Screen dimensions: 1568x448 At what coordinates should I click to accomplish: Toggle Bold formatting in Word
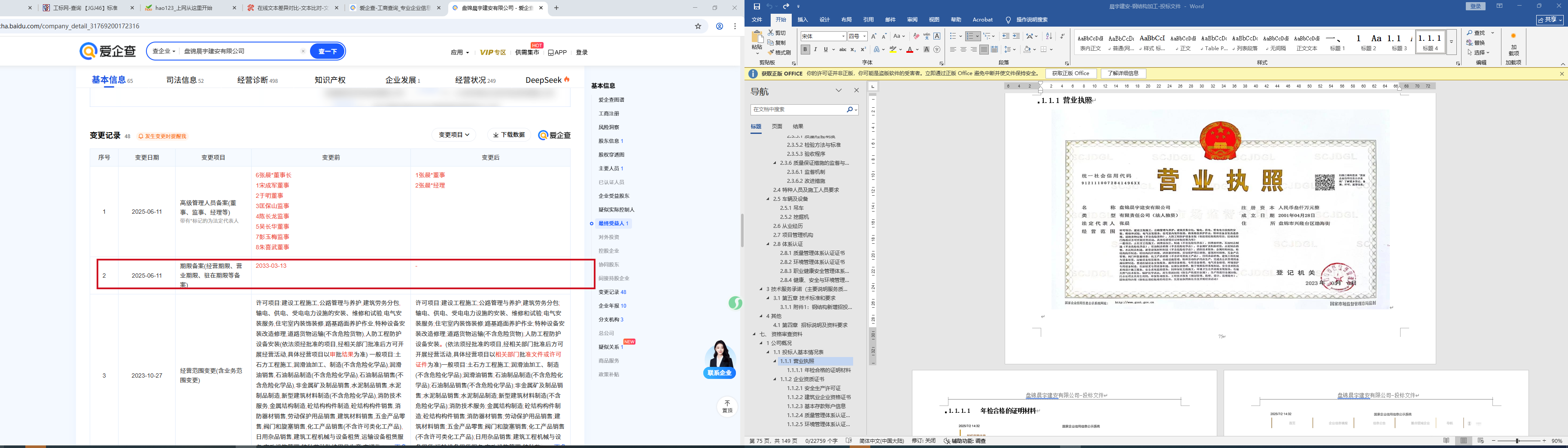(805, 50)
